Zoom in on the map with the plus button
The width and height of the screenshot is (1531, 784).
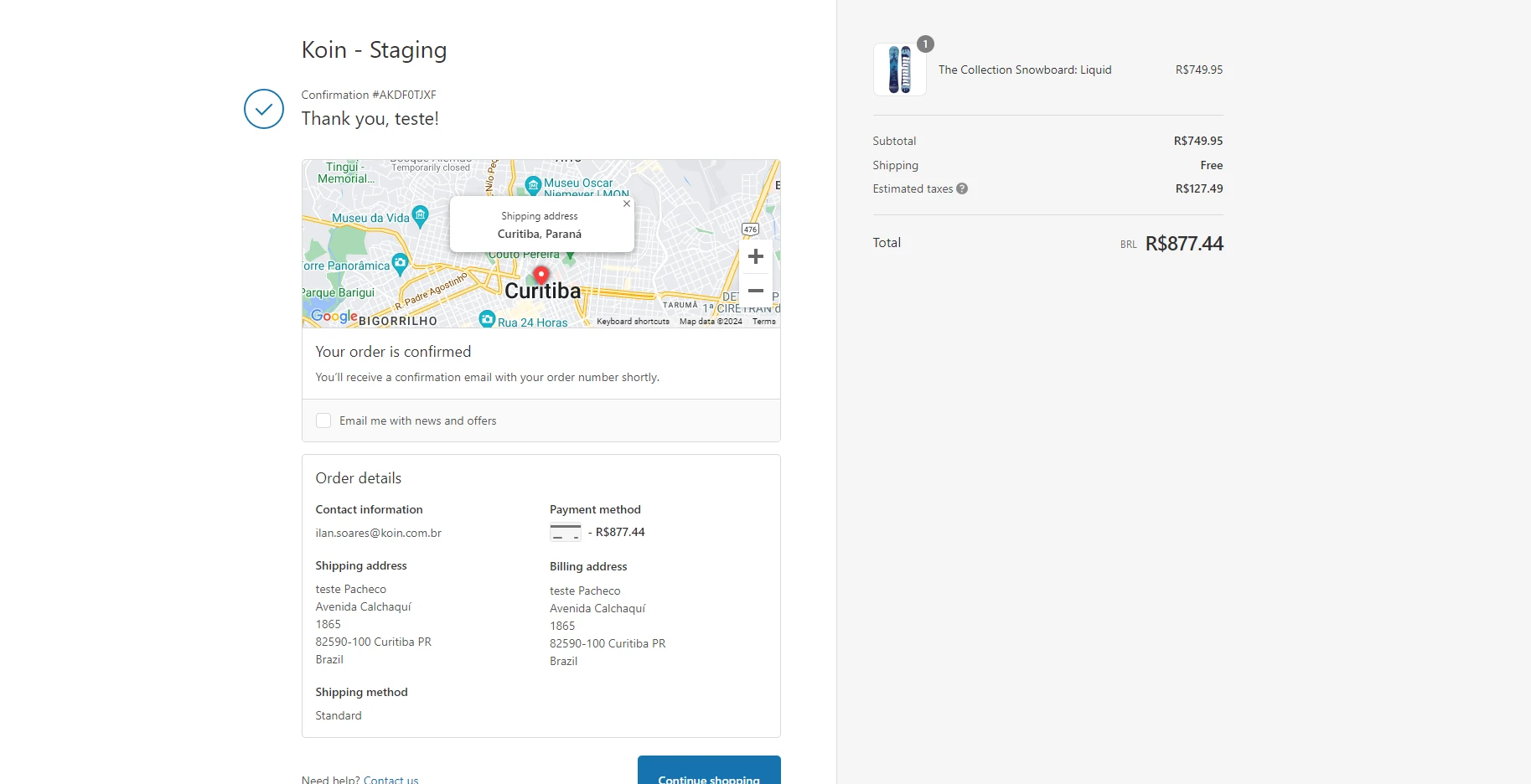pos(755,256)
